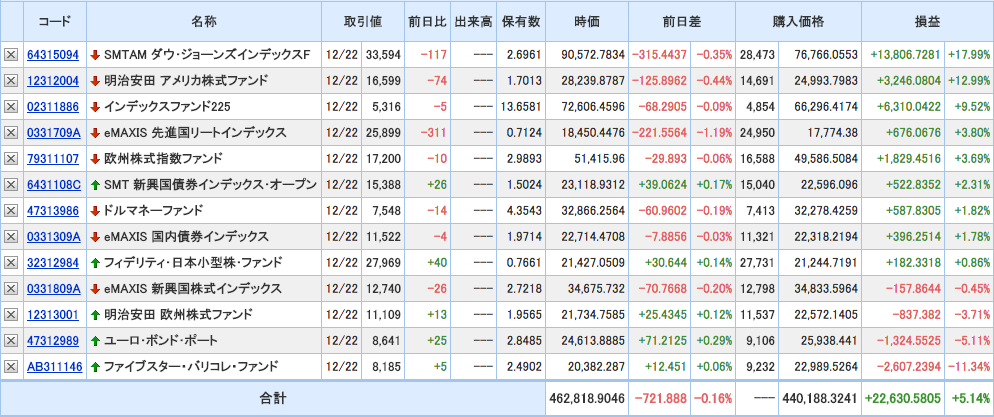
Task: Select the holdings value 13.6581
Action: point(520,106)
